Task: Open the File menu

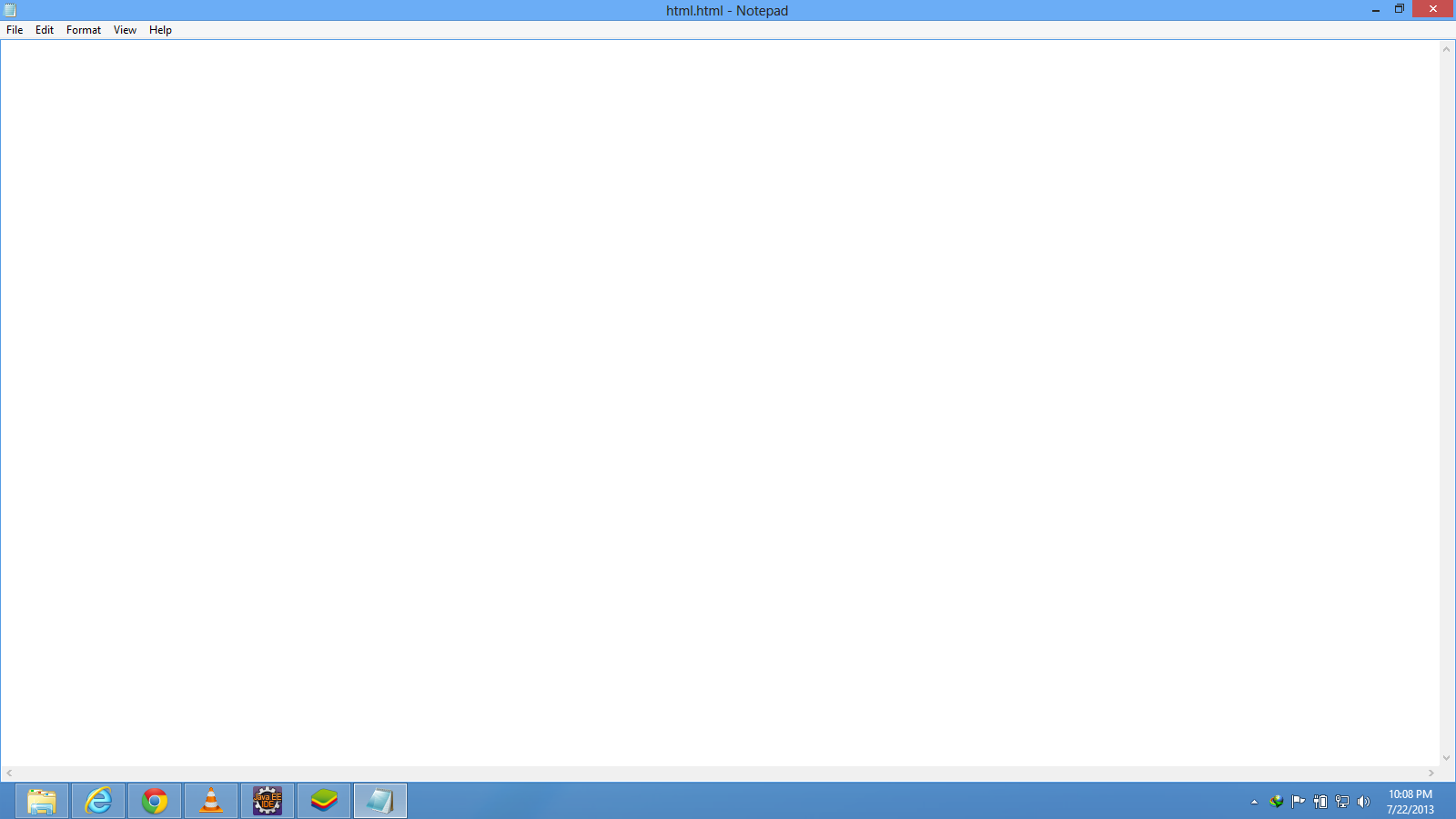Action: click(x=15, y=30)
